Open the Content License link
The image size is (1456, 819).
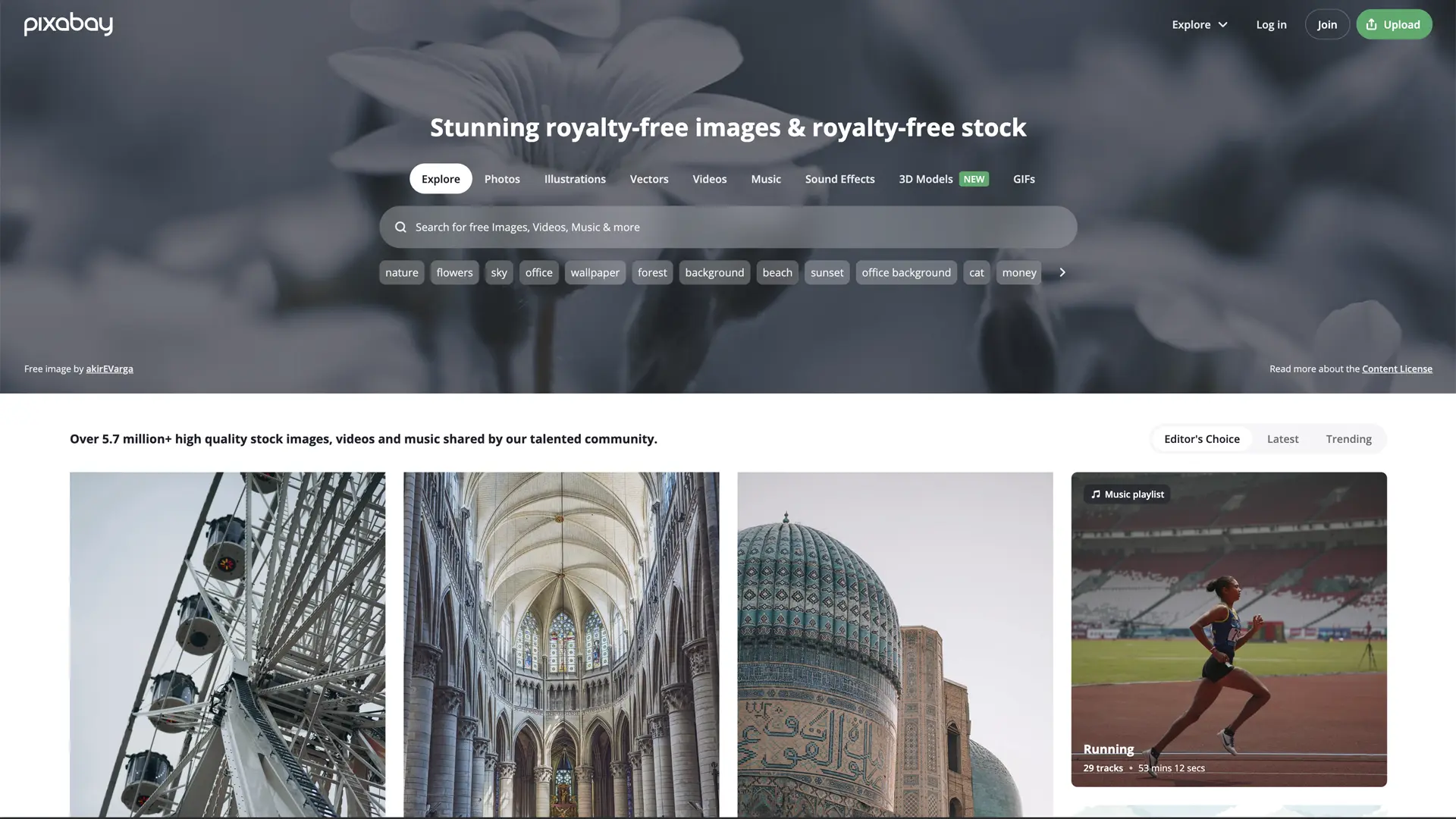1397,369
